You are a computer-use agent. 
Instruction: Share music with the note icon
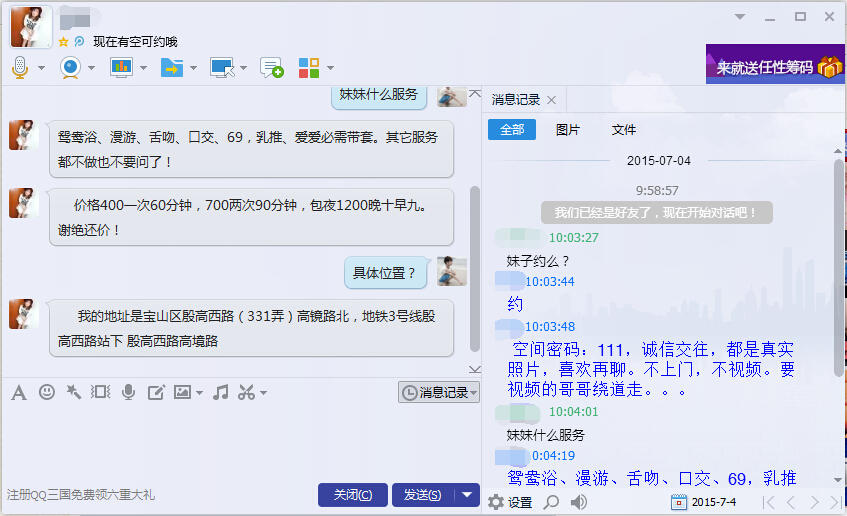[x=220, y=392]
